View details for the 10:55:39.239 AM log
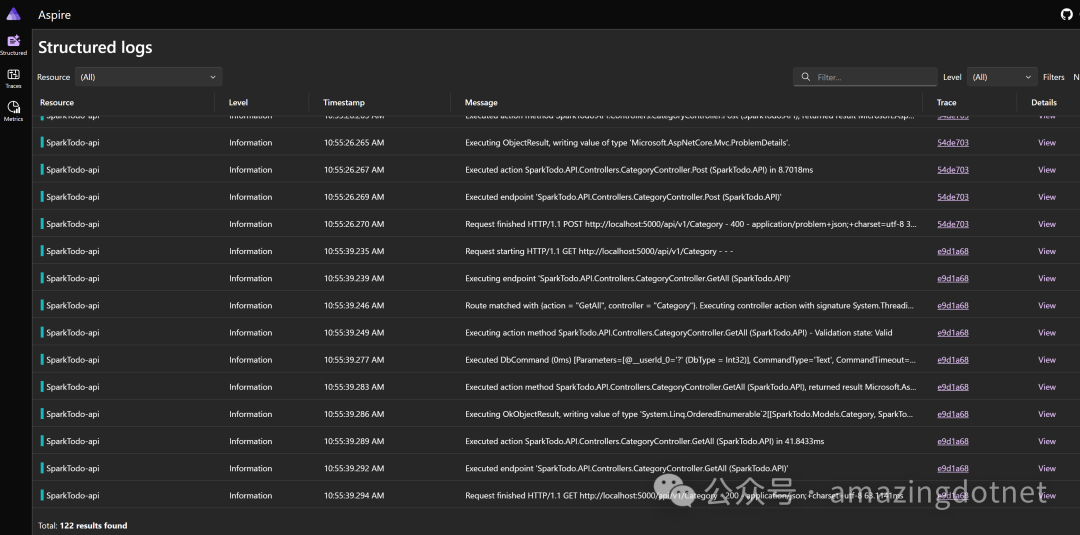Image resolution: width=1080 pixels, height=535 pixels. 1047,278
